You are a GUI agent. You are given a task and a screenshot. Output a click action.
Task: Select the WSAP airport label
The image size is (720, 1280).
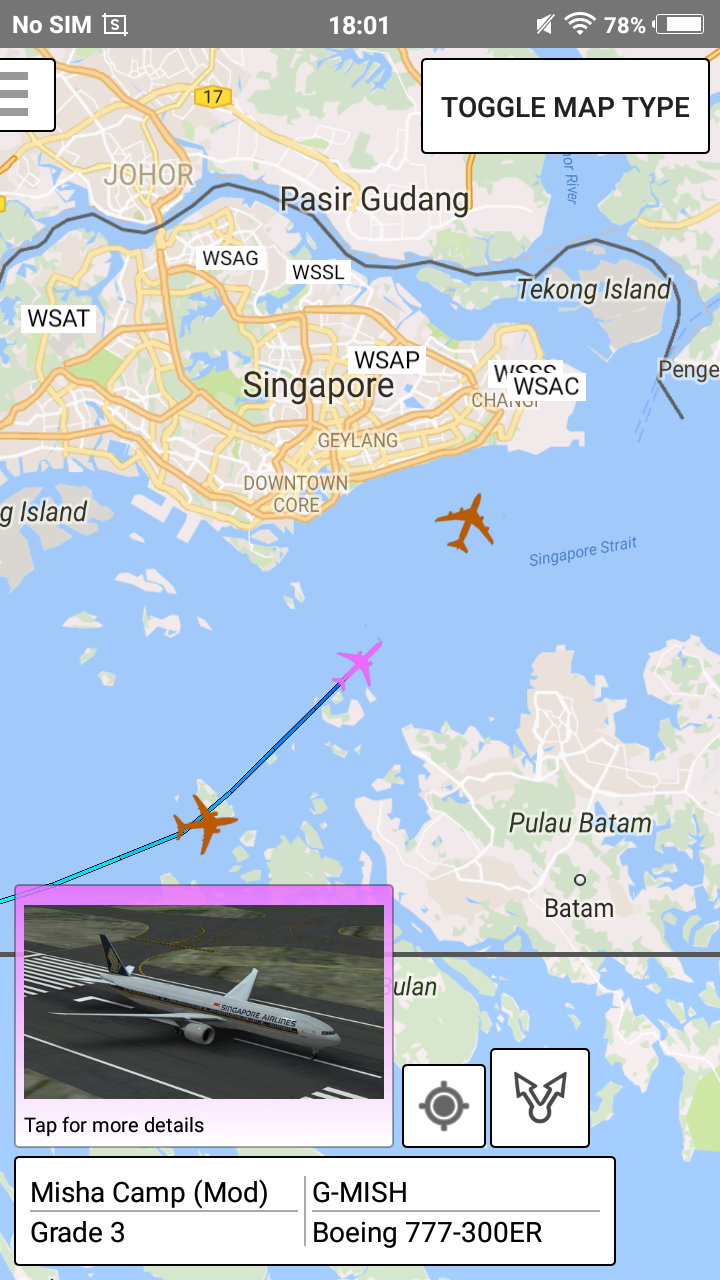[x=387, y=360]
